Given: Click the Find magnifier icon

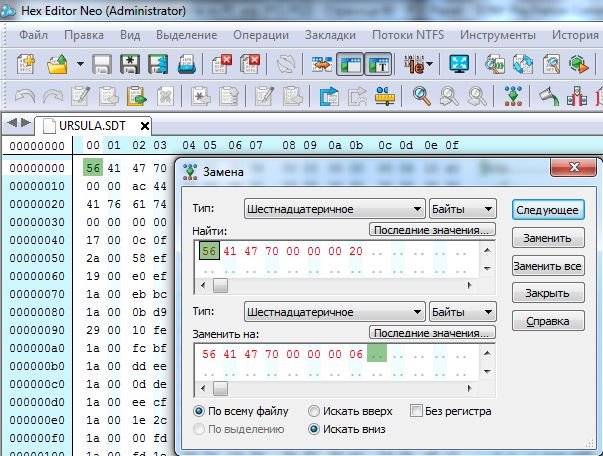Looking at the screenshot, I should click(421, 96).
